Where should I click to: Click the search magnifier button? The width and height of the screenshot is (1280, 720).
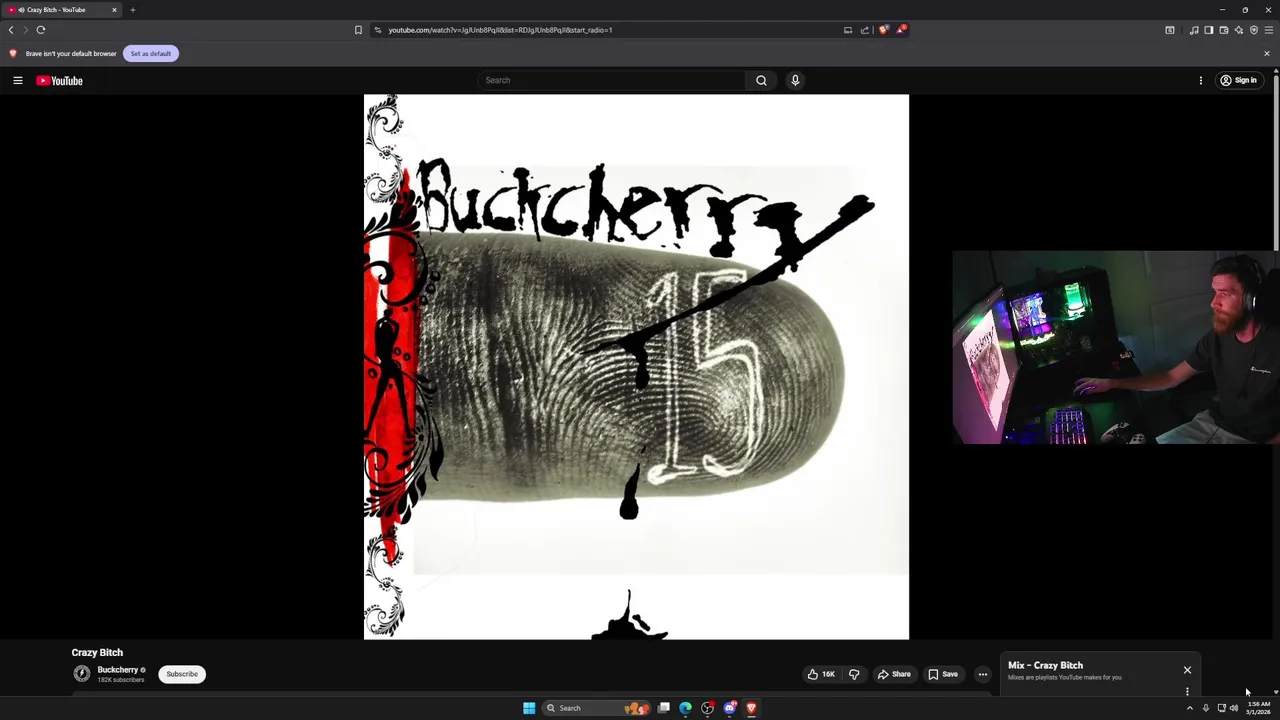tap(761, 80)
